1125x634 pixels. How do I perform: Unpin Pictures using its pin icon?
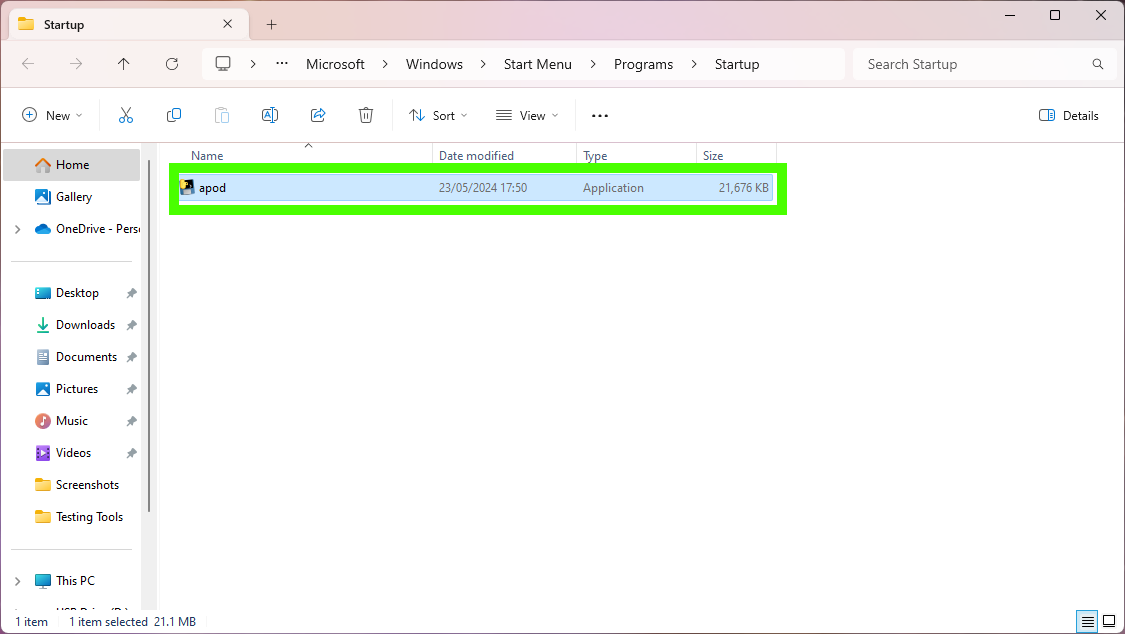131,389
